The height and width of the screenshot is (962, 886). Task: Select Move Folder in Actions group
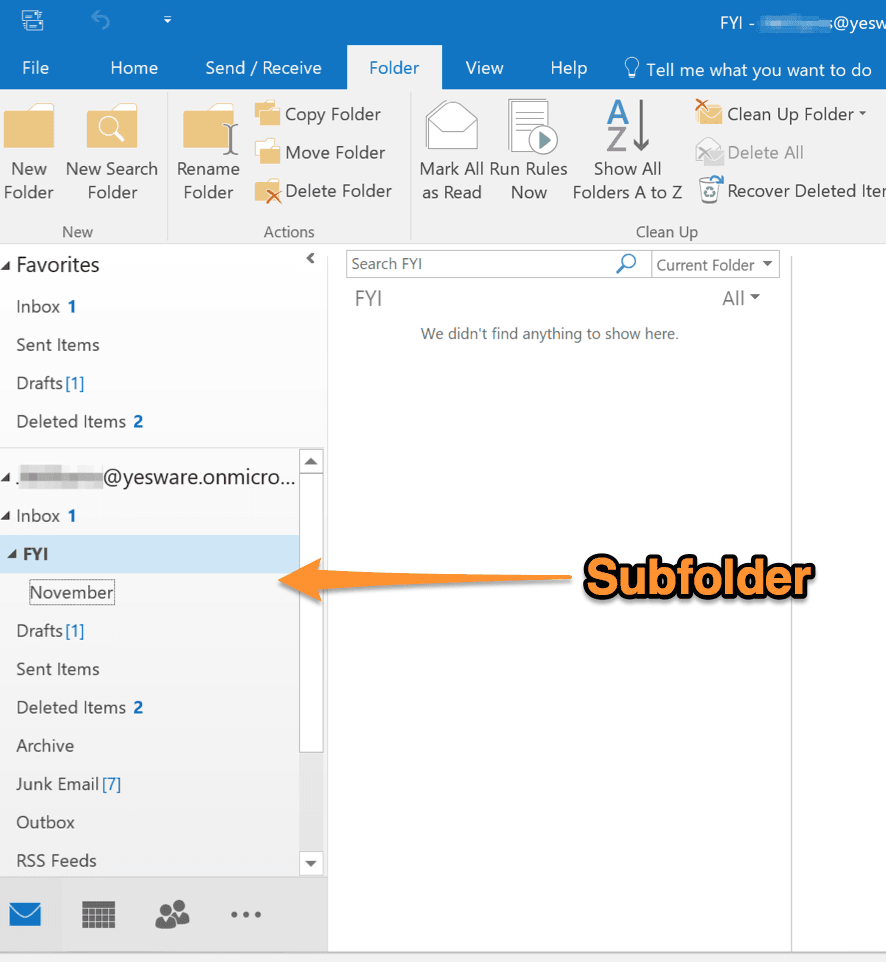320,152
